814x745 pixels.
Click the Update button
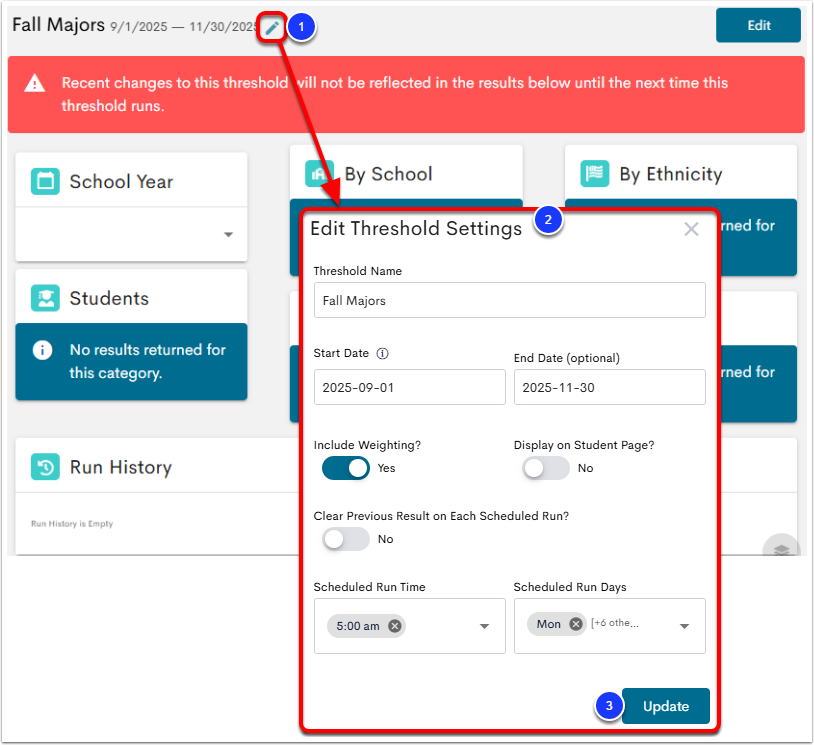[x=665, y=706]
